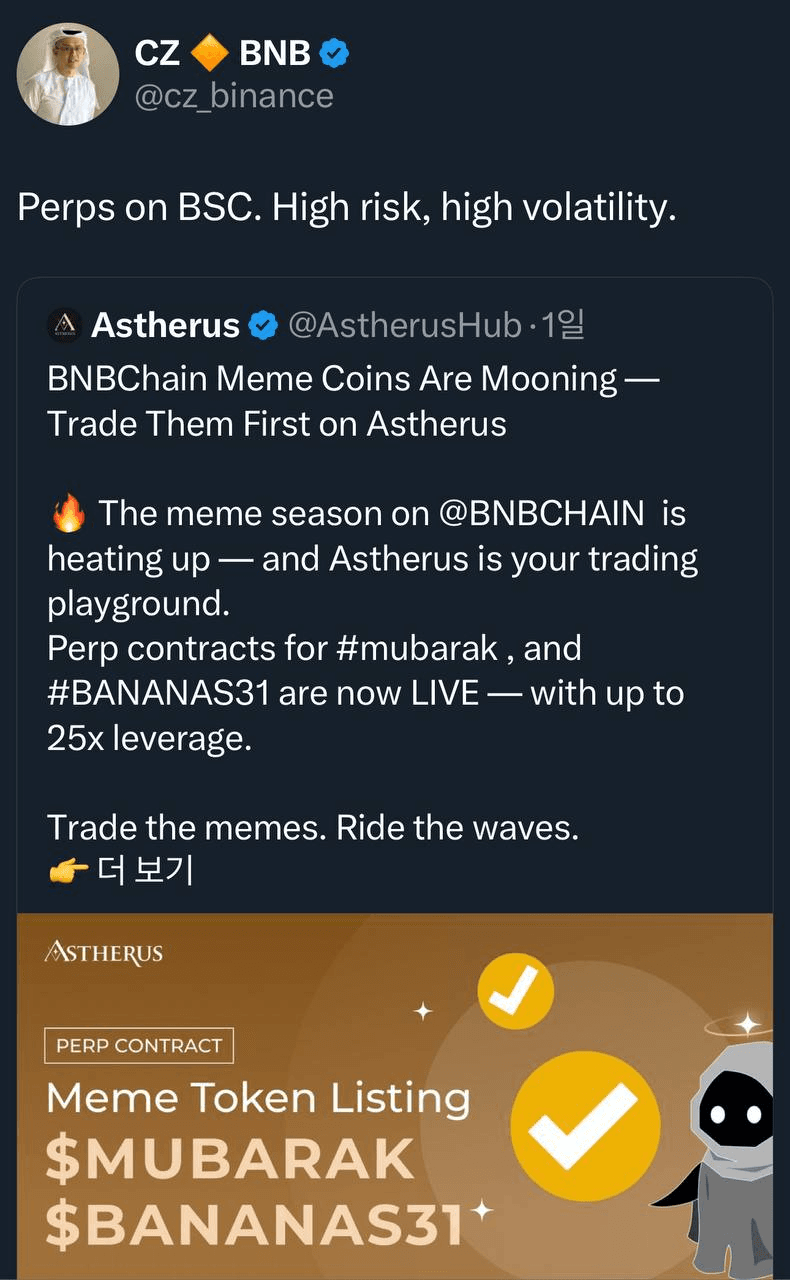
Task: Open the #BANANAS31 hashtag
Action: click(158, 693)
